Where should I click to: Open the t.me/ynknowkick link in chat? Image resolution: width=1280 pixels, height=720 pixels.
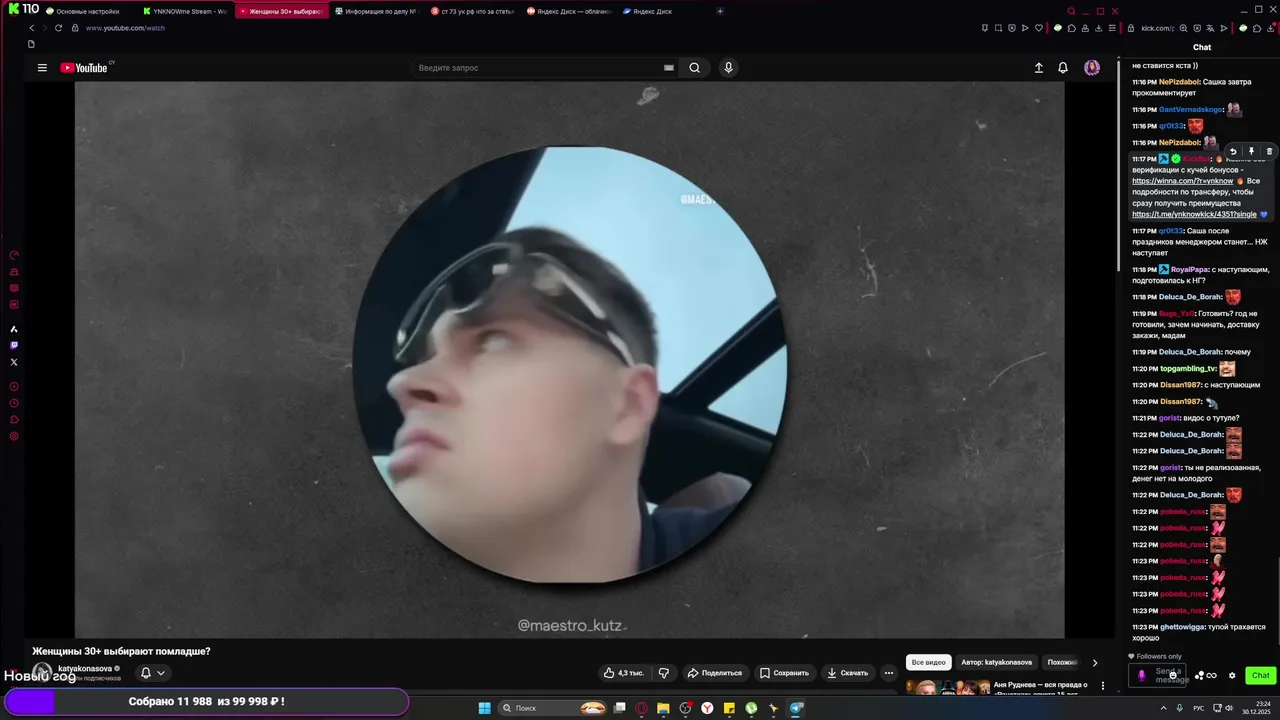1194,214
